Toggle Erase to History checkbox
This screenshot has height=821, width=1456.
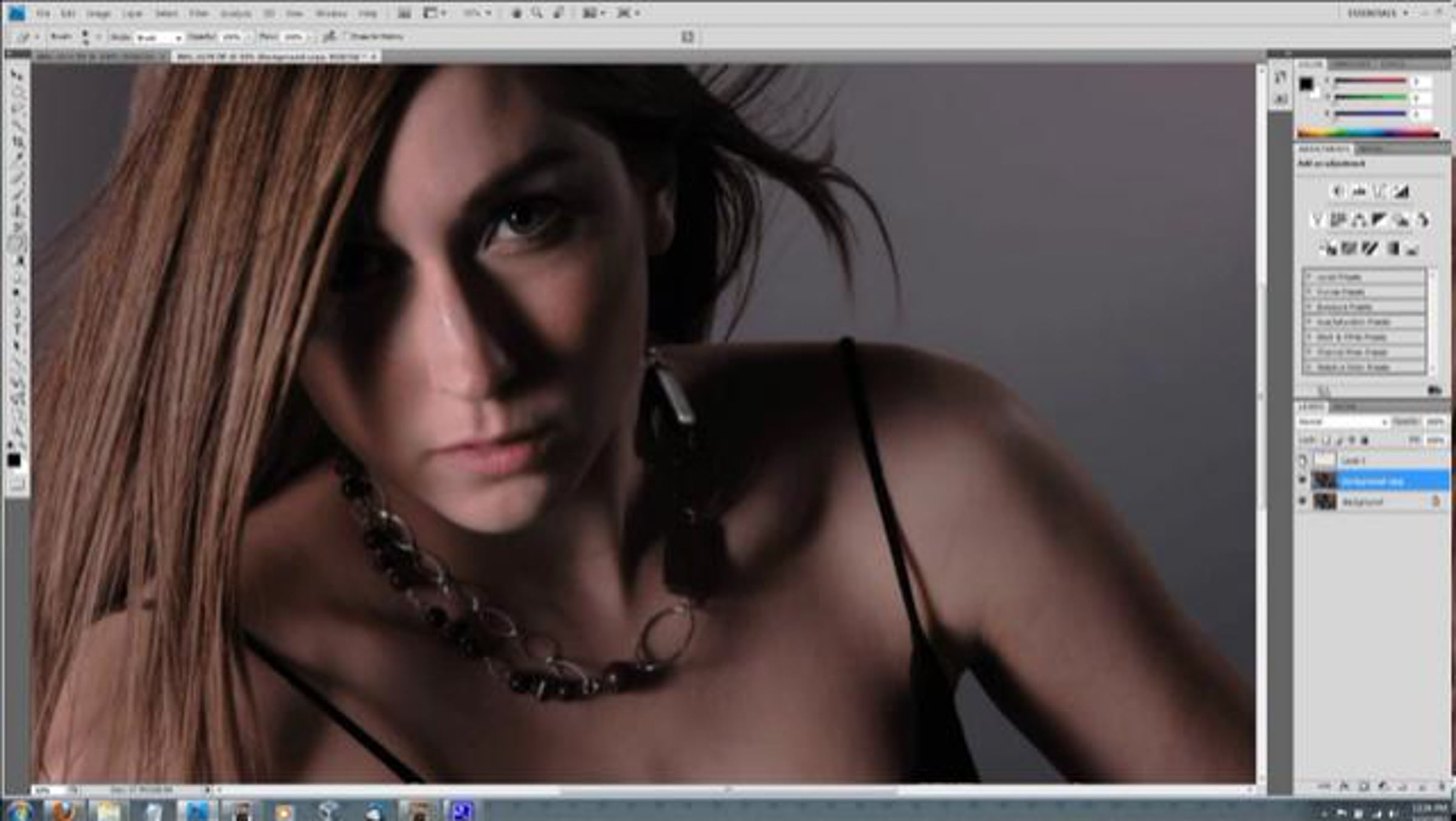pos(348,37)
